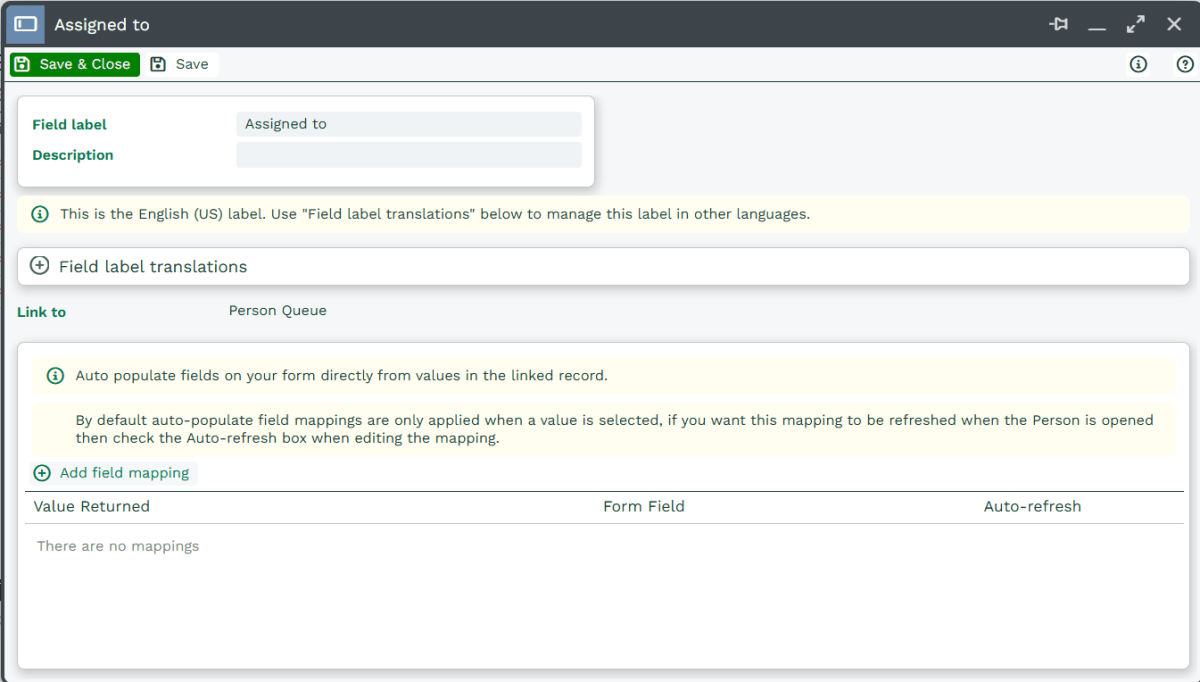Select the Form Field column header

point(644,506)
